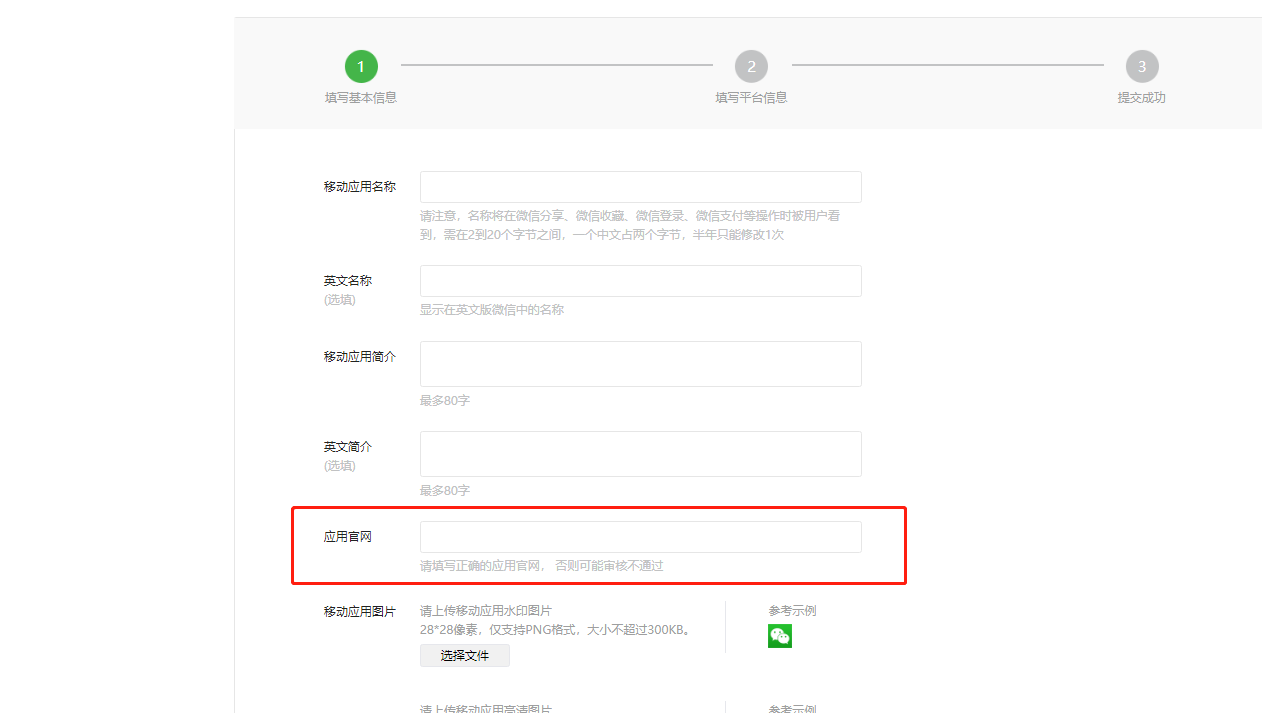
Task: Select the 填写平台信息 step label
Action: [751, 98]
